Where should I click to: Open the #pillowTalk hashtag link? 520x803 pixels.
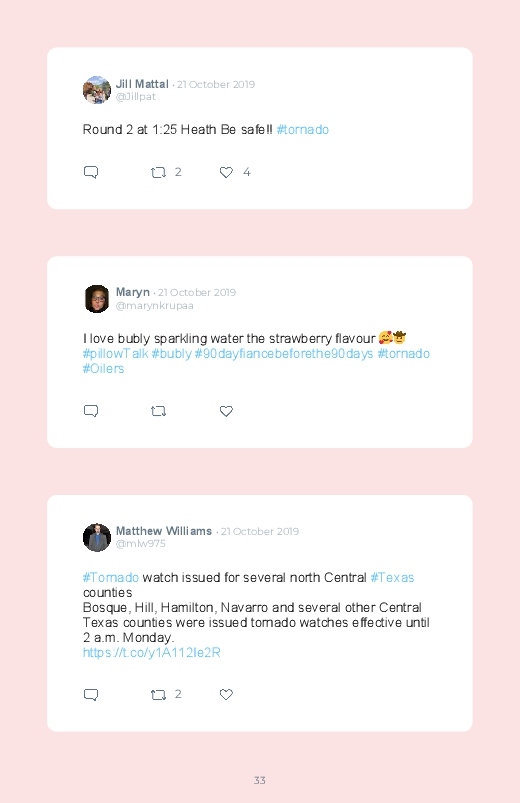[115, 354]
